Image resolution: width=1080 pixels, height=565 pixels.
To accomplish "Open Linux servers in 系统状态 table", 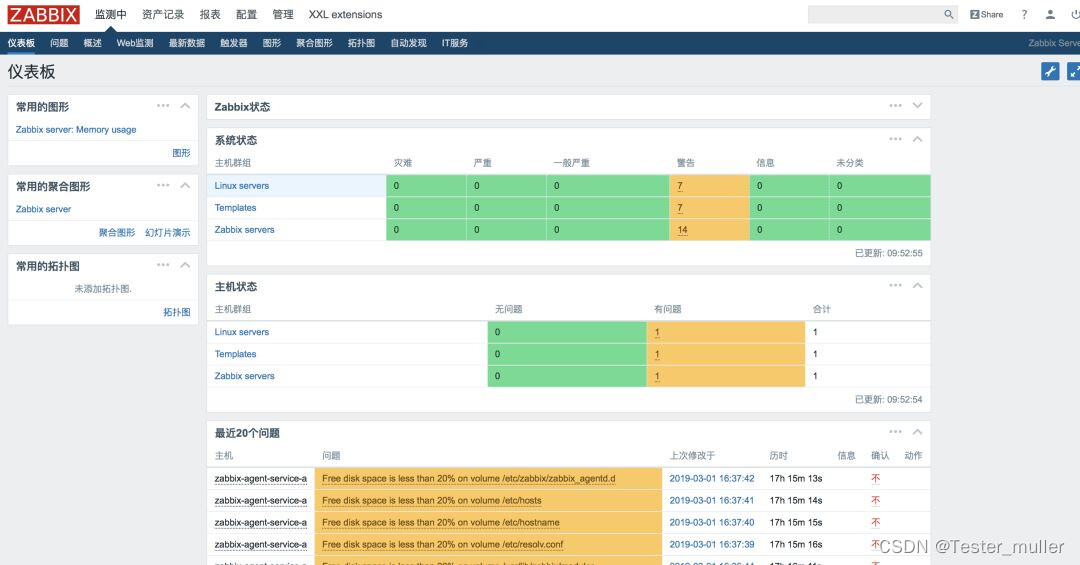I will (242, 185).
